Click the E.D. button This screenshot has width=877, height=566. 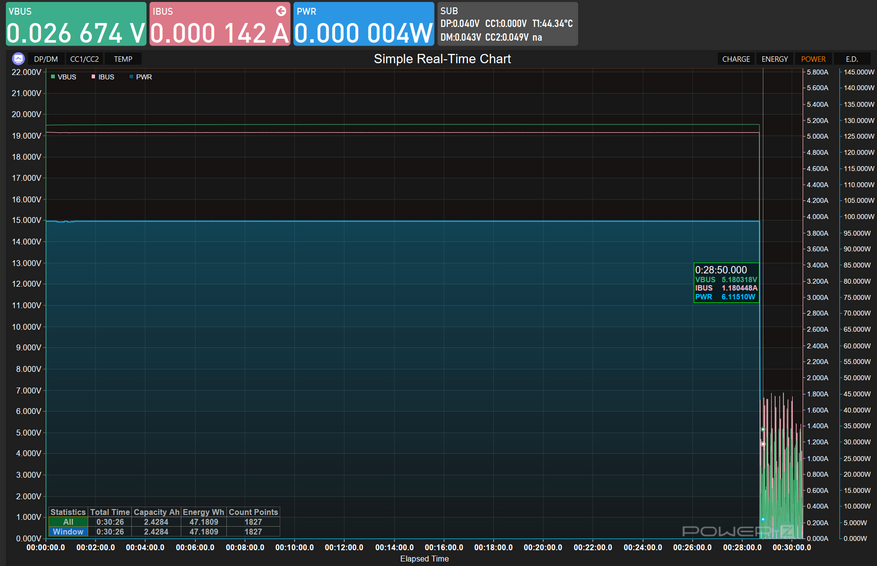(851, 59)
